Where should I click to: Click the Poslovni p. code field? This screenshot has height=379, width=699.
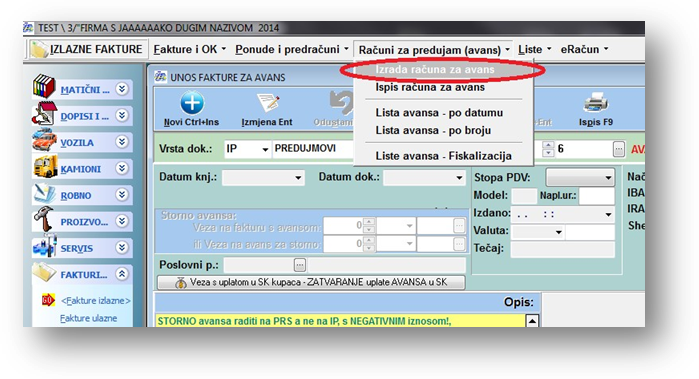tap(259, 265)
